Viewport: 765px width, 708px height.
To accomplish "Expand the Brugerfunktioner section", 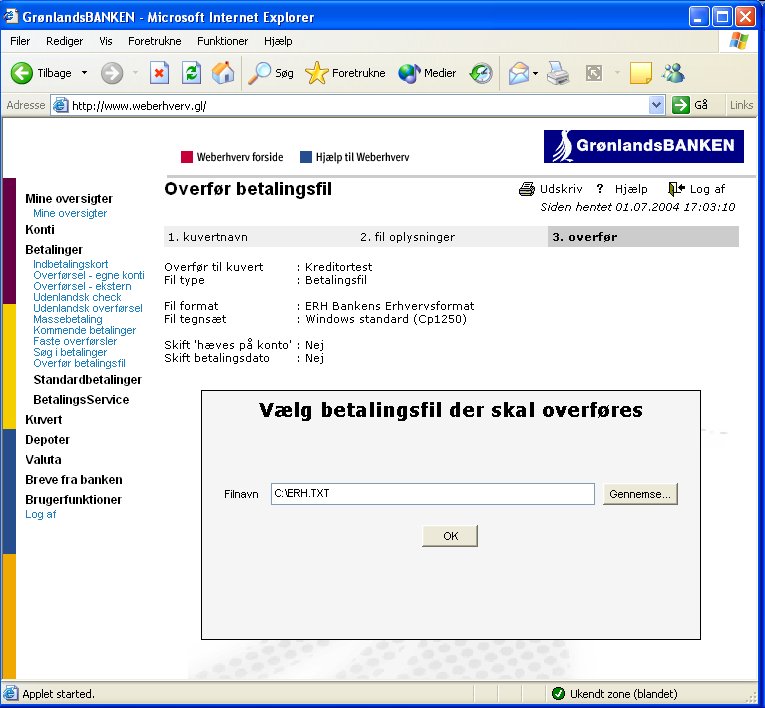I will pos(73,500).
